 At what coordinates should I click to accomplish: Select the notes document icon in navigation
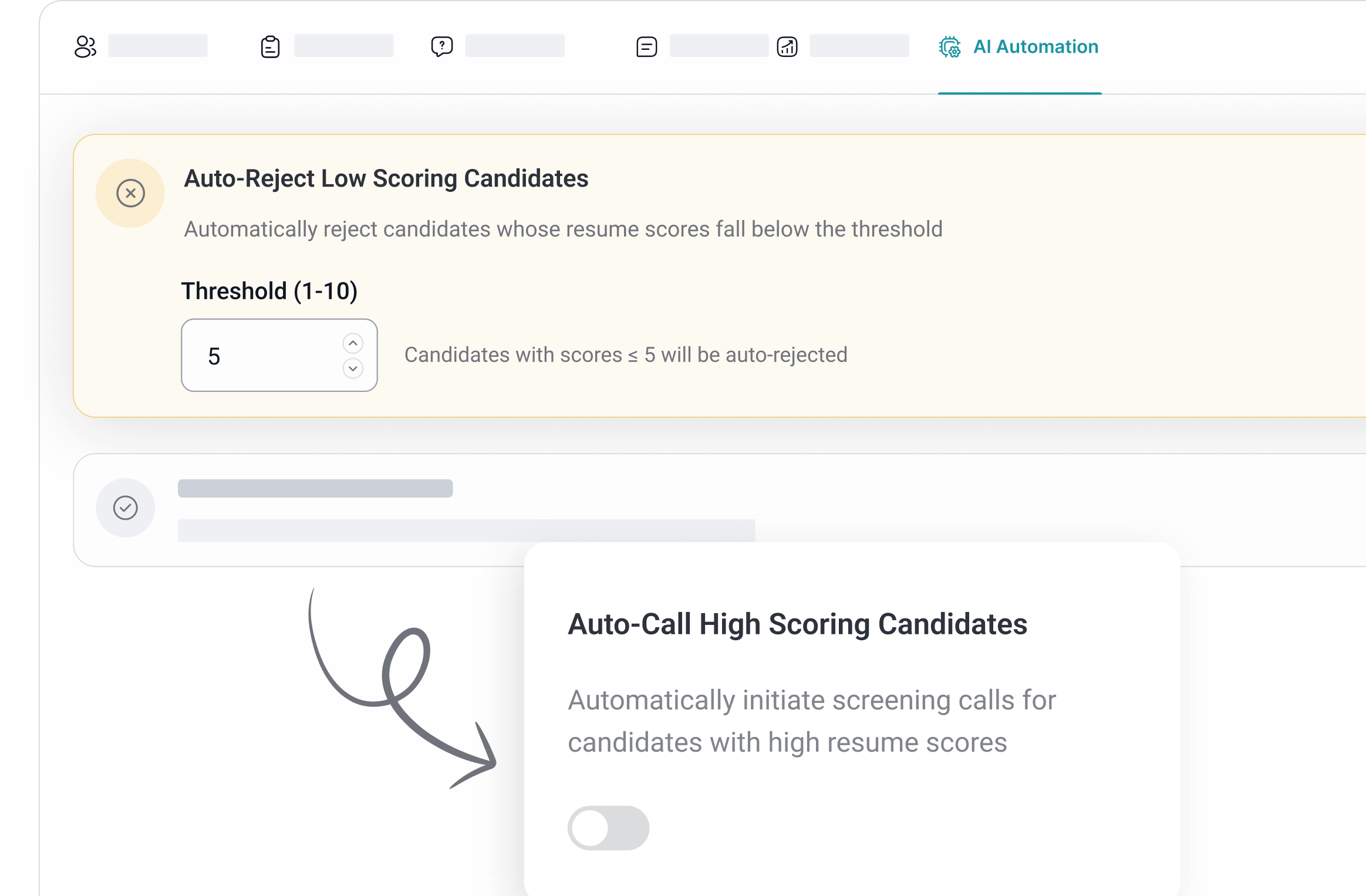click(646, 46)
